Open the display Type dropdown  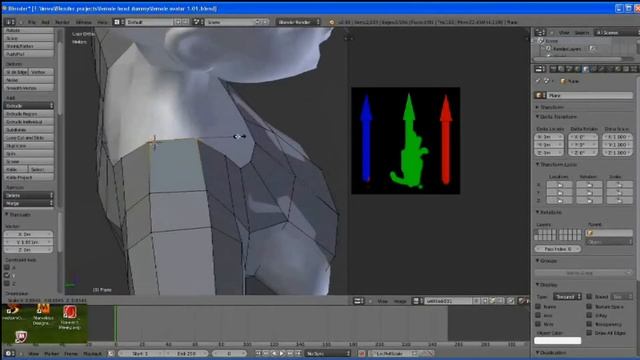(x=567, y=297)
